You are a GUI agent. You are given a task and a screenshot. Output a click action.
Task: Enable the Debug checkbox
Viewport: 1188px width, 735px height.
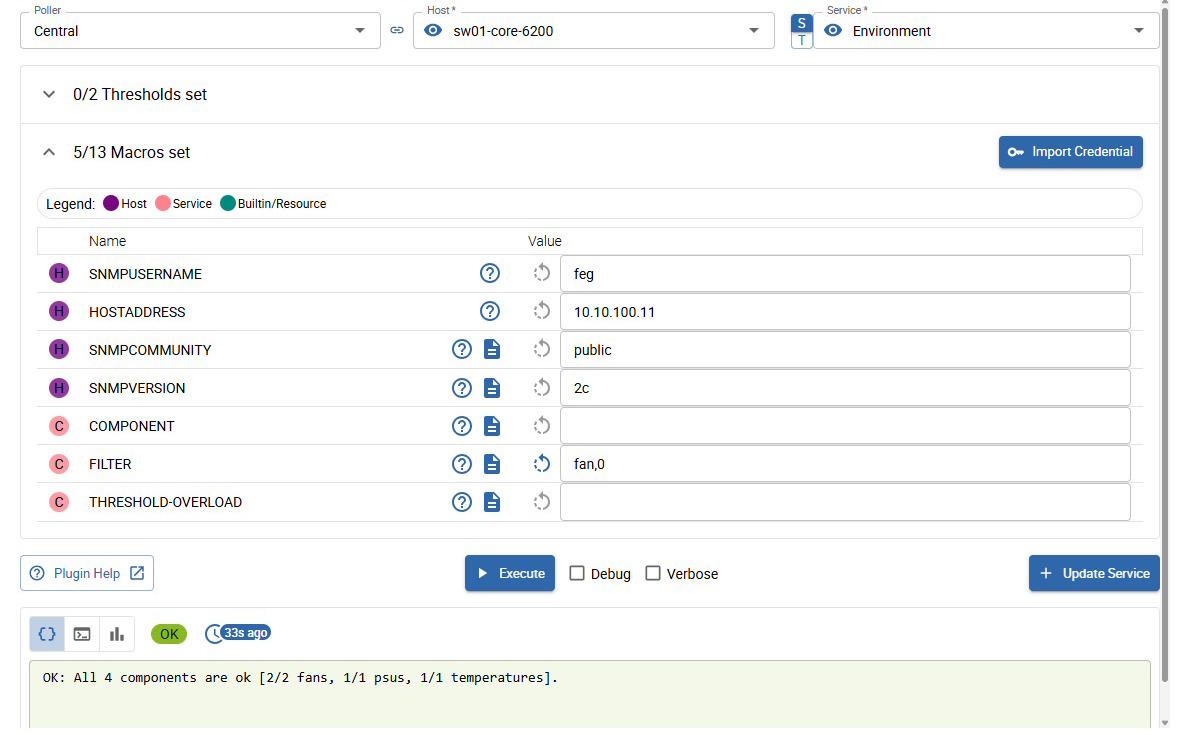click(577, 574)
